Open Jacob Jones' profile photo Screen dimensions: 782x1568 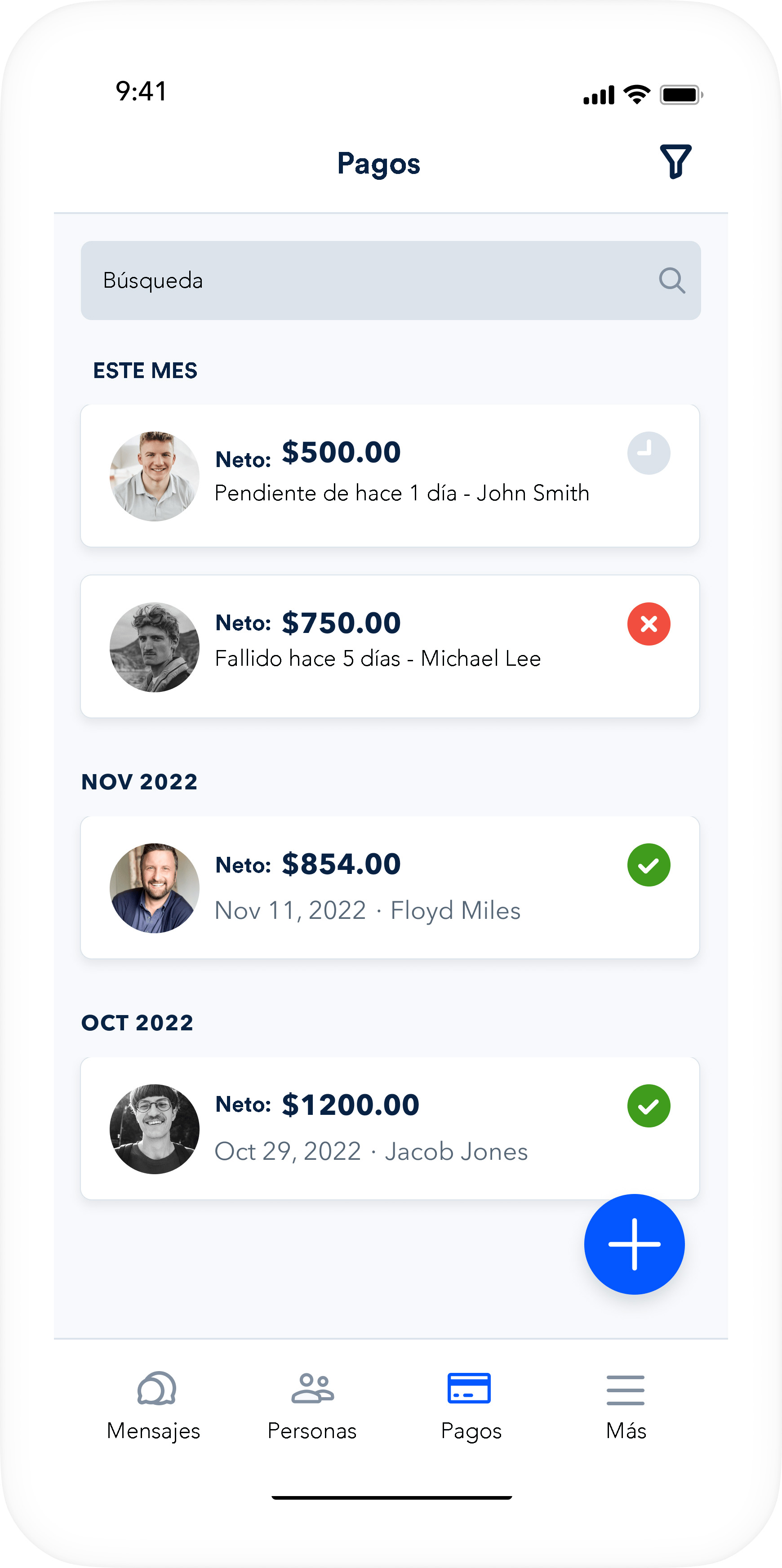155,1129
